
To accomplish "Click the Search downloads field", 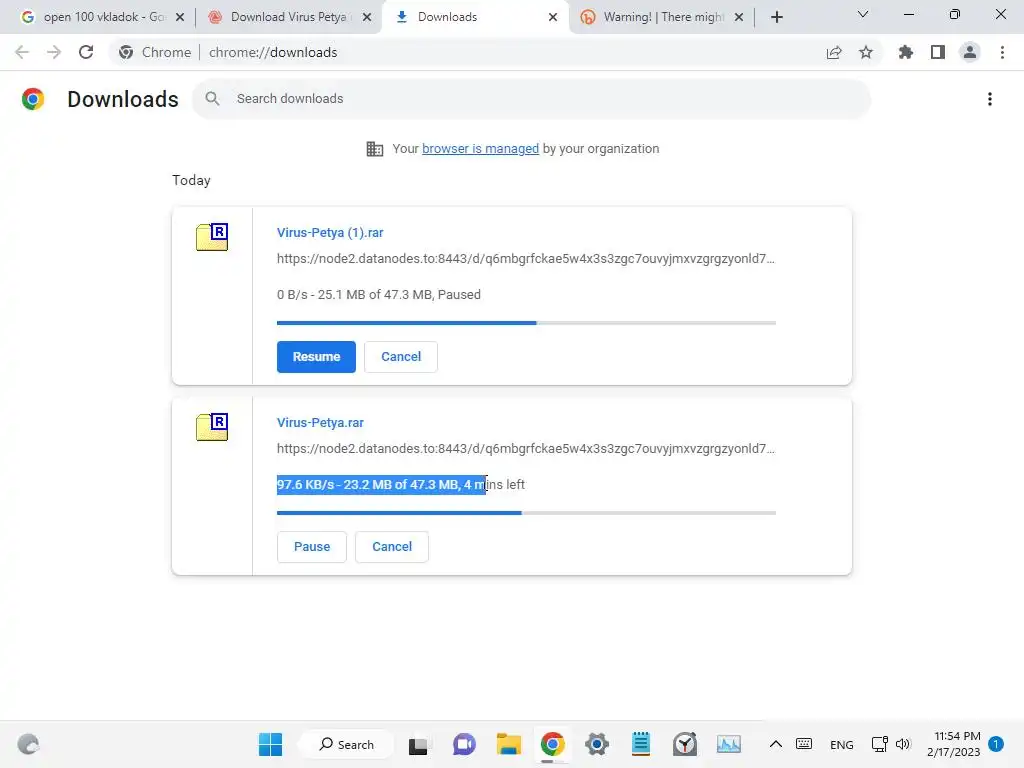I will 531,99.
